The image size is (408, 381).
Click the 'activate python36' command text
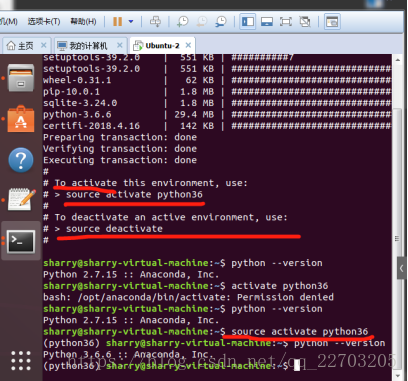(280, 286)
